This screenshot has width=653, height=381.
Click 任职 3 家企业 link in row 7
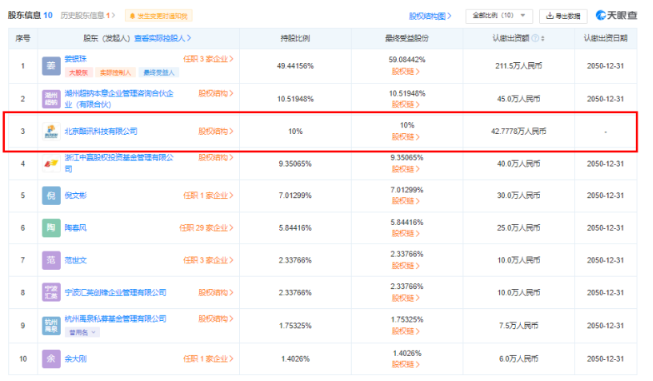pyautogui.click(x=208, y=260)
